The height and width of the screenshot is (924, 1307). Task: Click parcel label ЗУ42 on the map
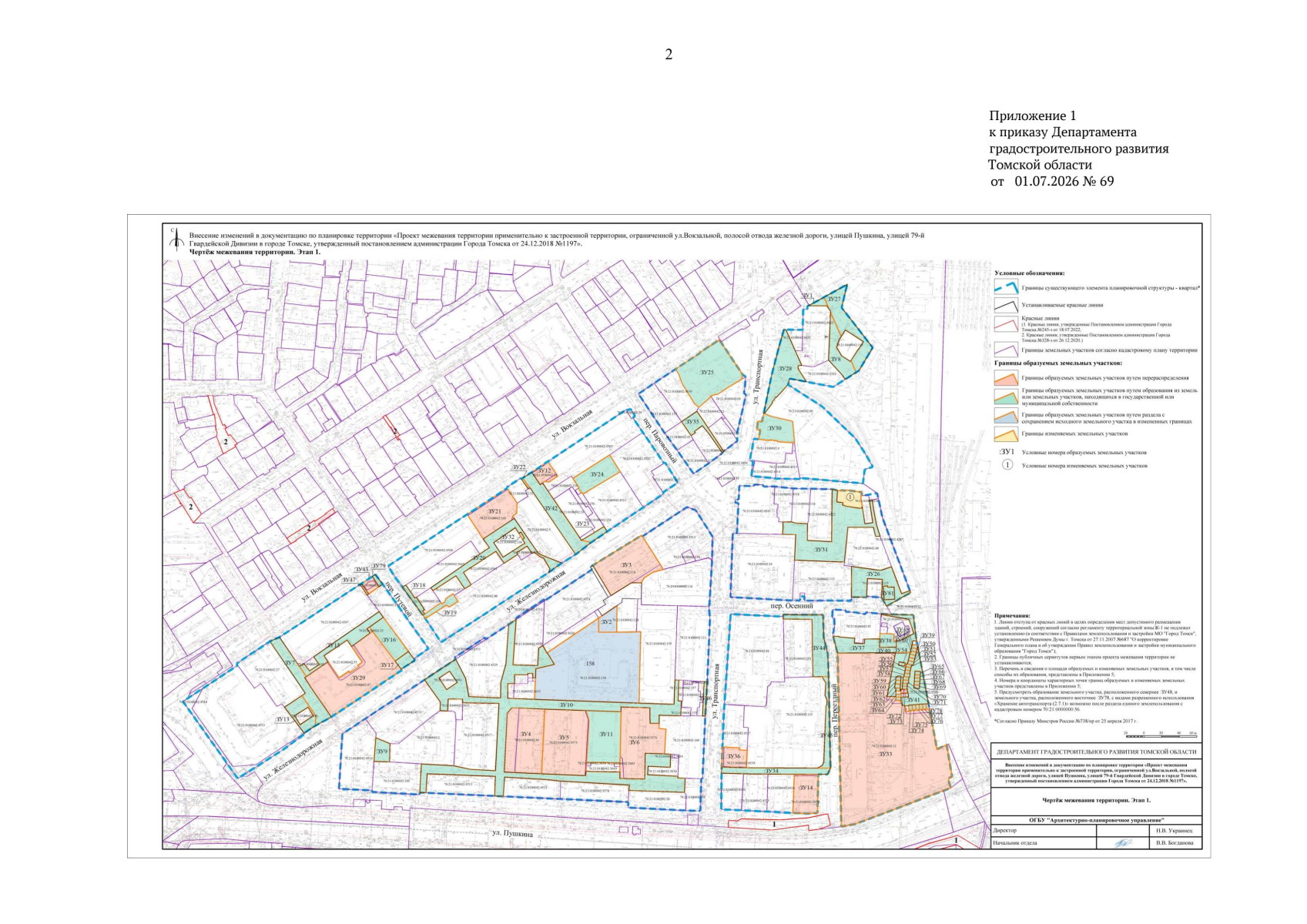click(x=551, y=508)
